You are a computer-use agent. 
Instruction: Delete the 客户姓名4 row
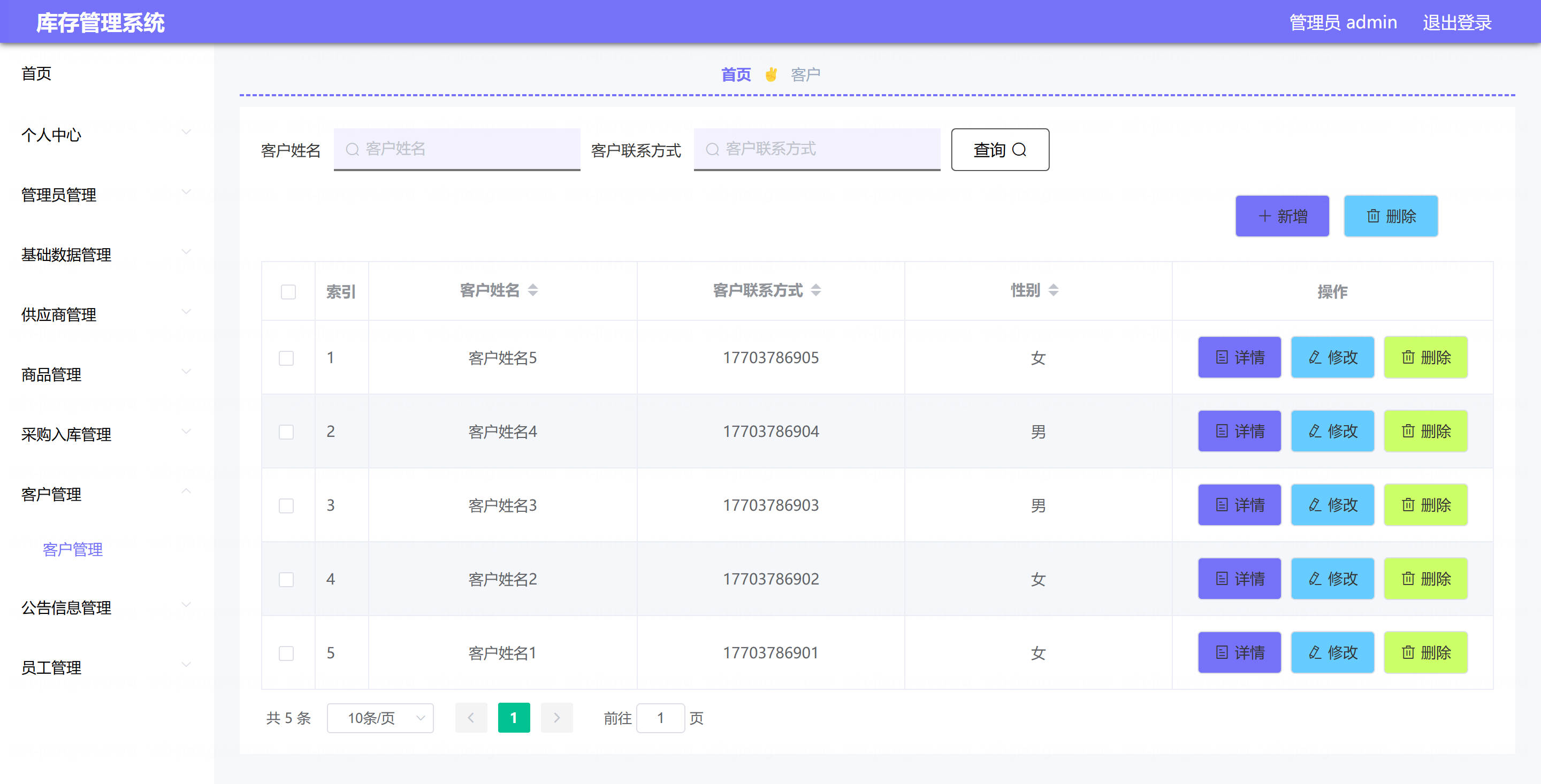coord(1425,431)
